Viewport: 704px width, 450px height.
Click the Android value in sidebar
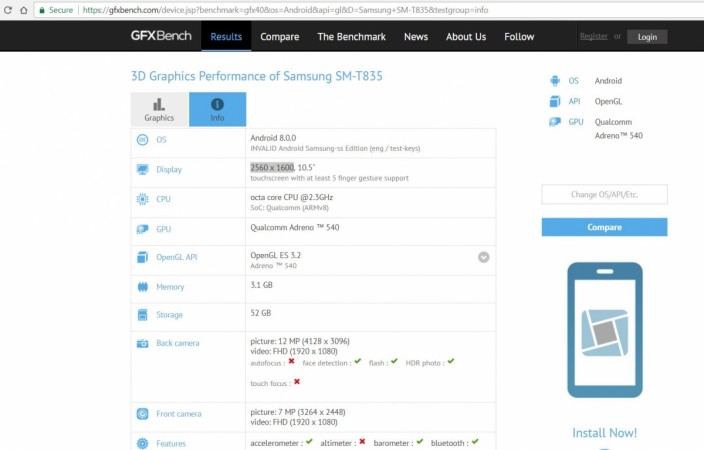coord(608,81)
